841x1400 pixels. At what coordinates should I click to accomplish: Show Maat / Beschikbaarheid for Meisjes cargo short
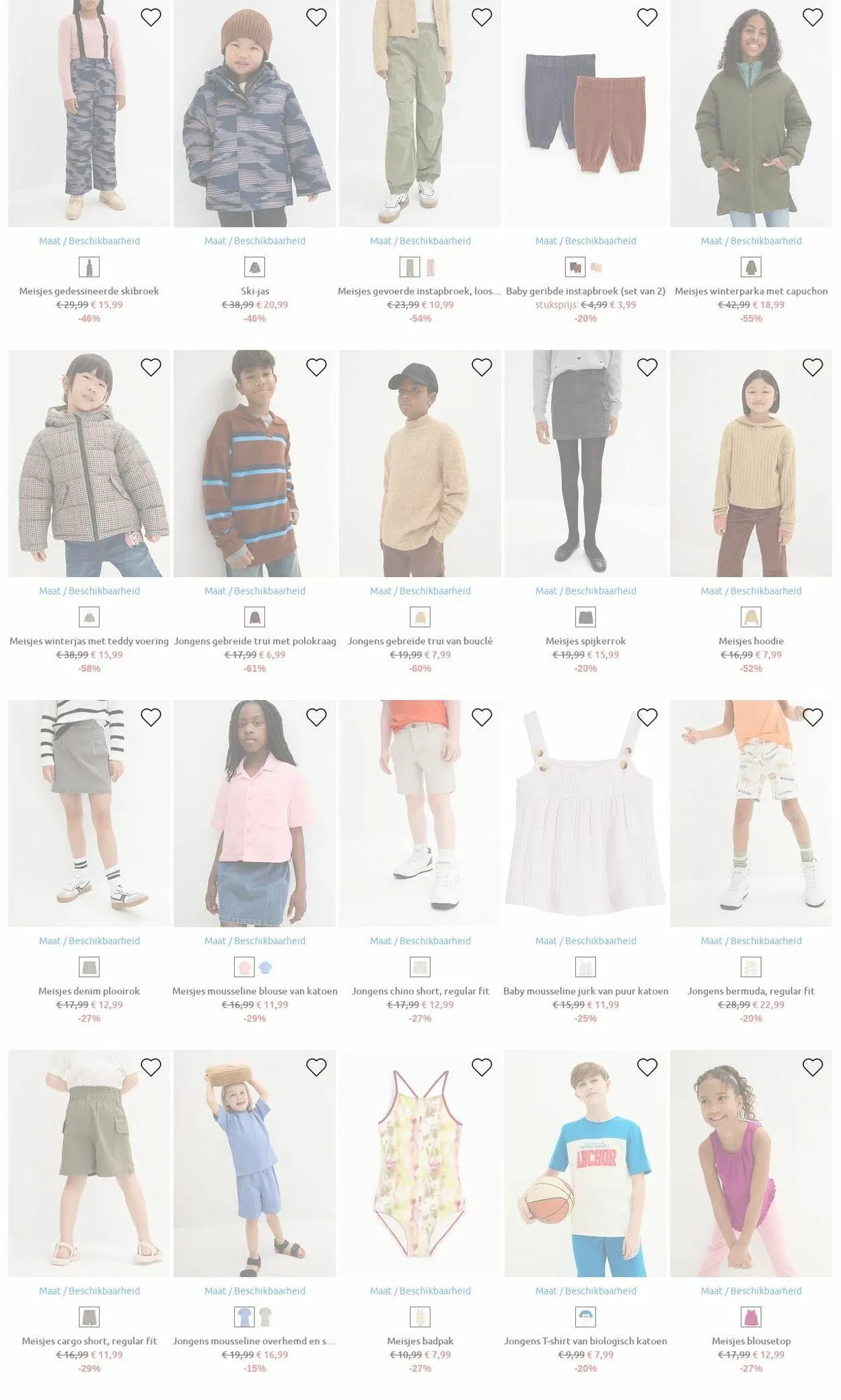click(x=89, y=1290)
